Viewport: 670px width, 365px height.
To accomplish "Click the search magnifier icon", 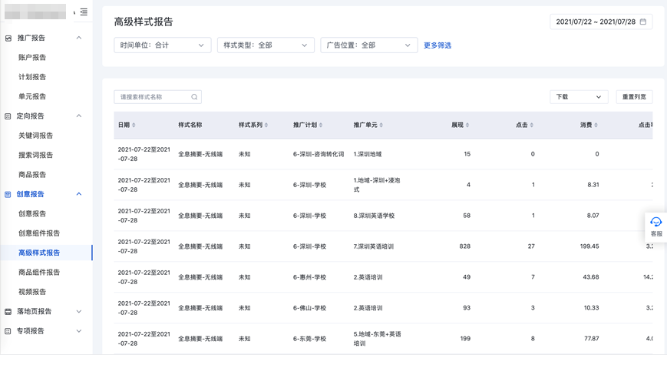I will (194, 97).
